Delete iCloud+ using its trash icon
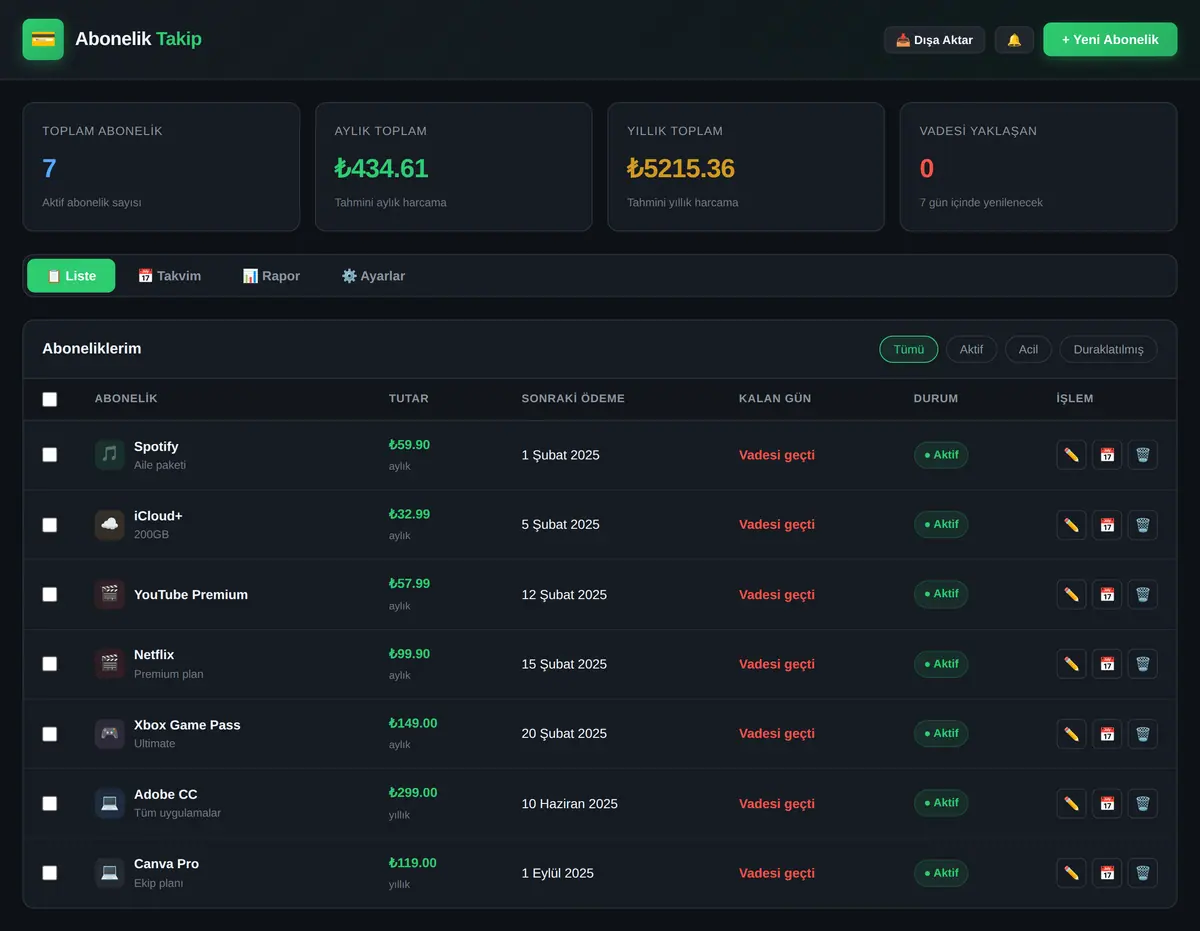This screenshot has height=931, width=1200. 1143,525
